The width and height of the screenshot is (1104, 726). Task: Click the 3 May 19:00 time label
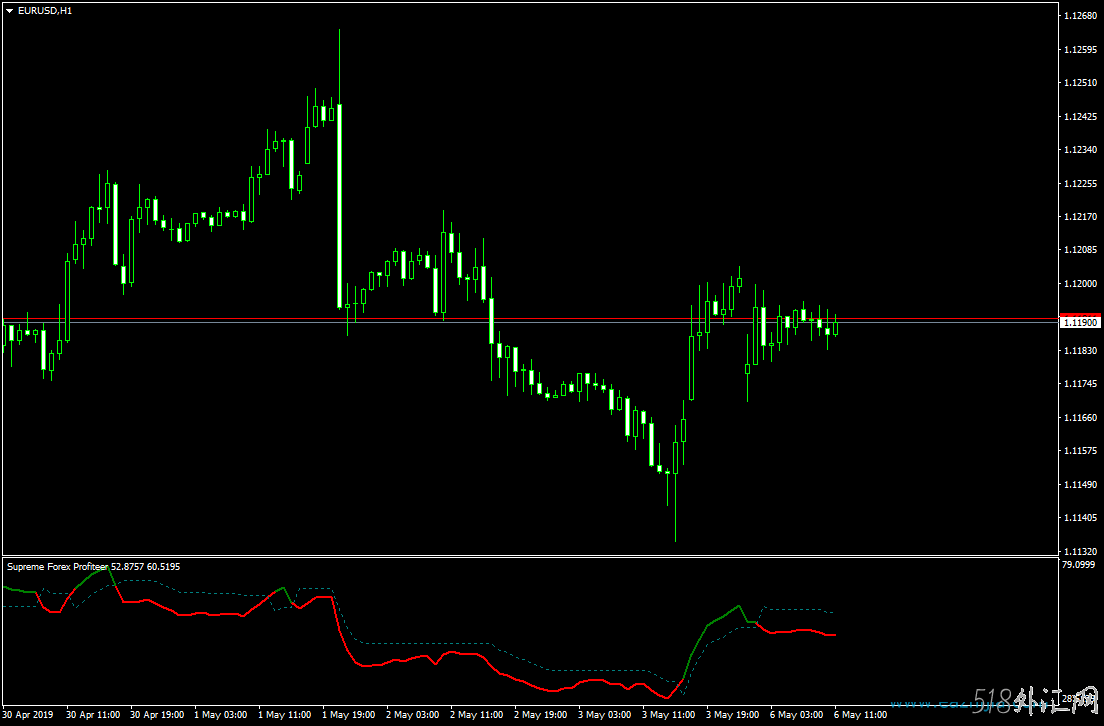[734, 715]
